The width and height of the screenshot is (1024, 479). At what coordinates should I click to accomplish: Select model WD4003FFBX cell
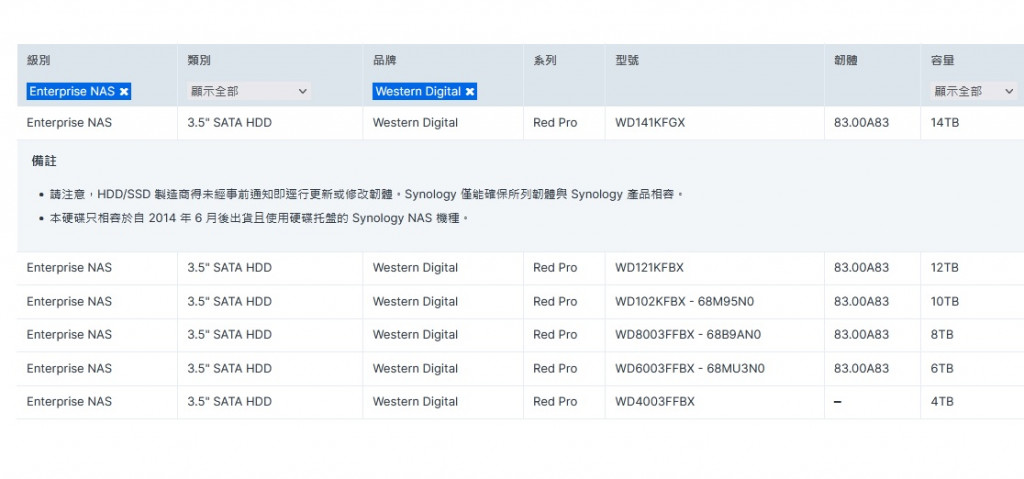pyautogui.click(x=655, y=401)
